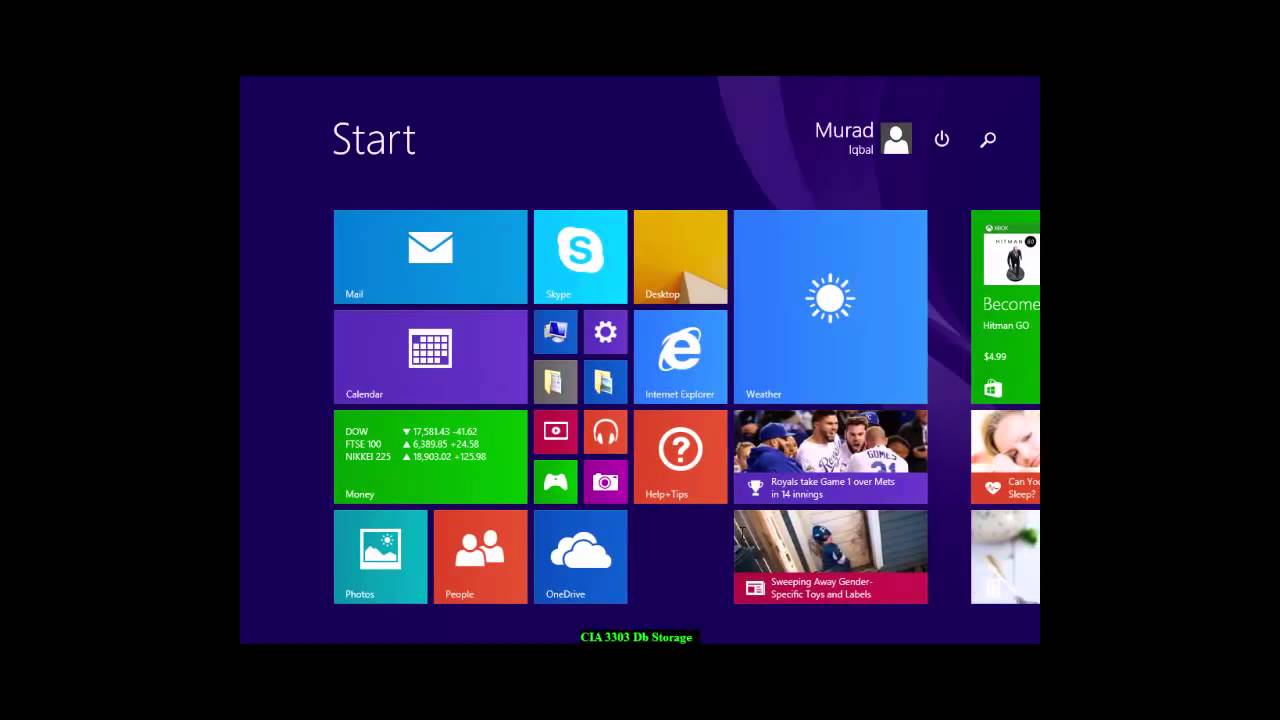Launch the Camera small tile

(x=605, y=482)
